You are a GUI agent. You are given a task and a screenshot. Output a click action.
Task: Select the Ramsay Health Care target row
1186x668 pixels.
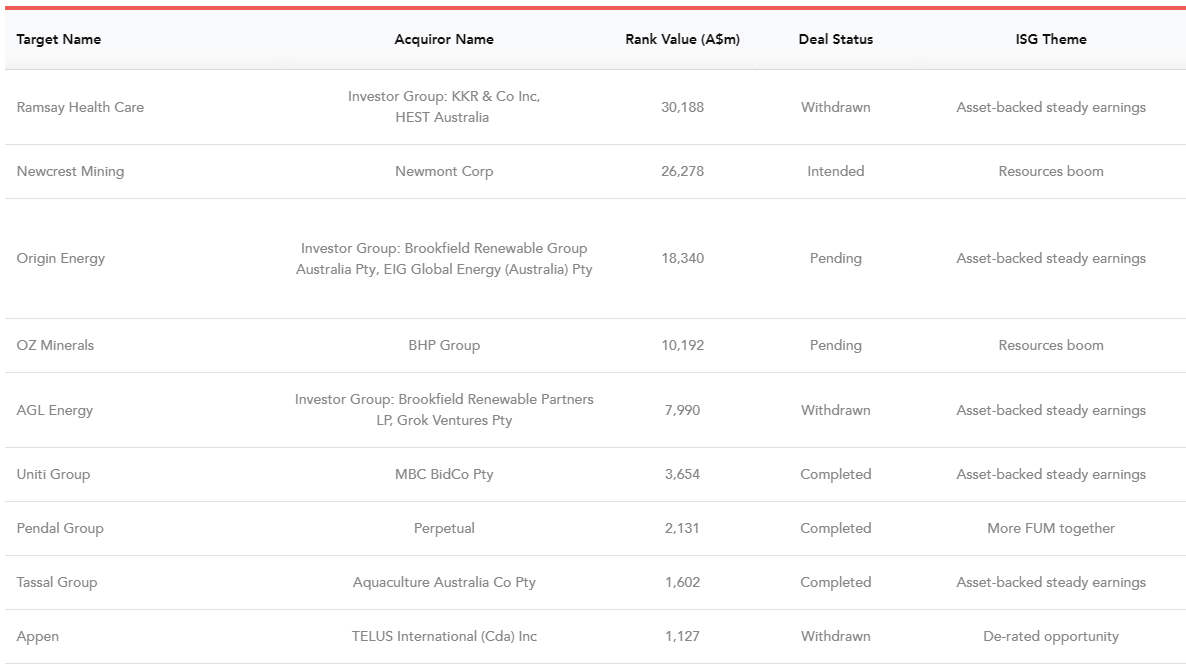coord(80,107)
